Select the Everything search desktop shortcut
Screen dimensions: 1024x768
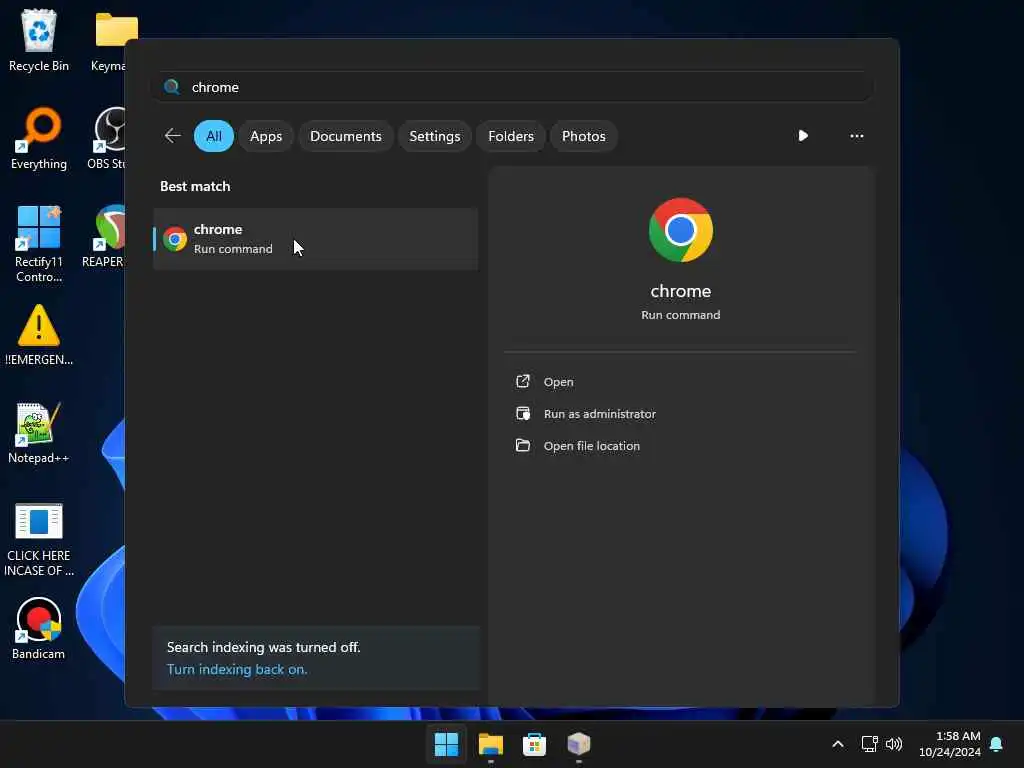39,138
